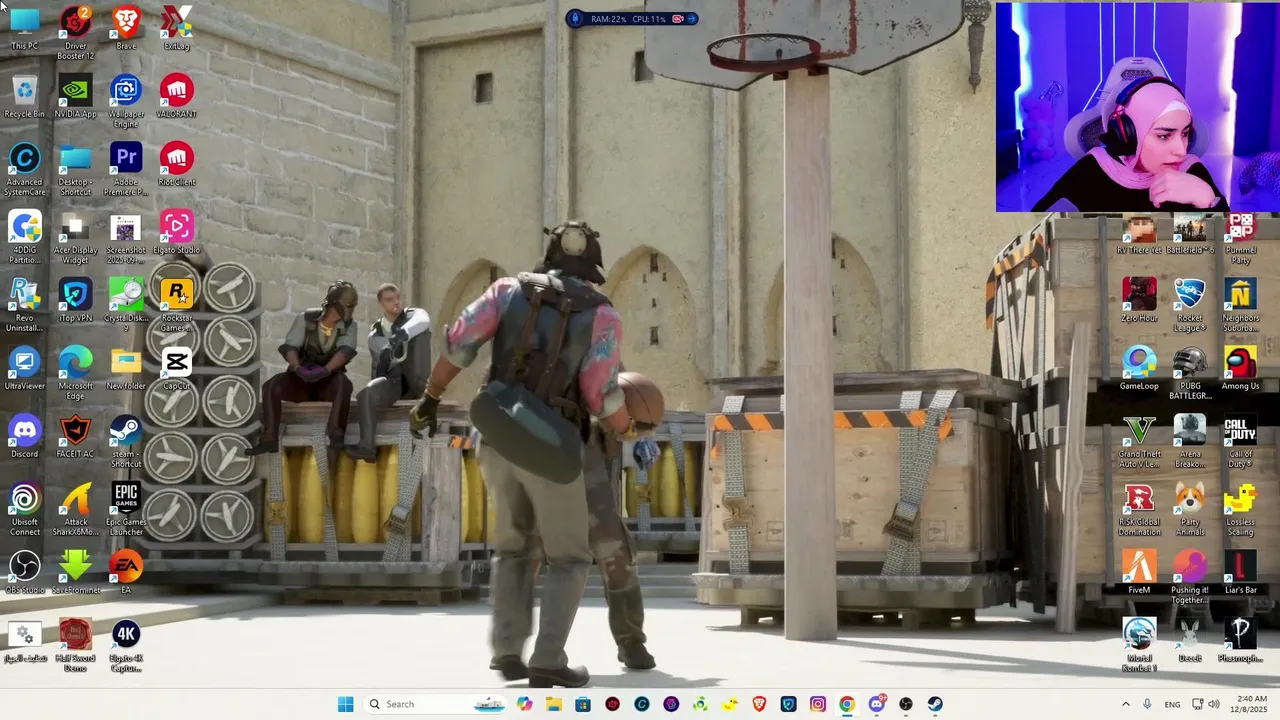This screenshot has height=720, width=1280.
Task: Open NVIDIA App shortcut
Action: (x=75, y=96)
